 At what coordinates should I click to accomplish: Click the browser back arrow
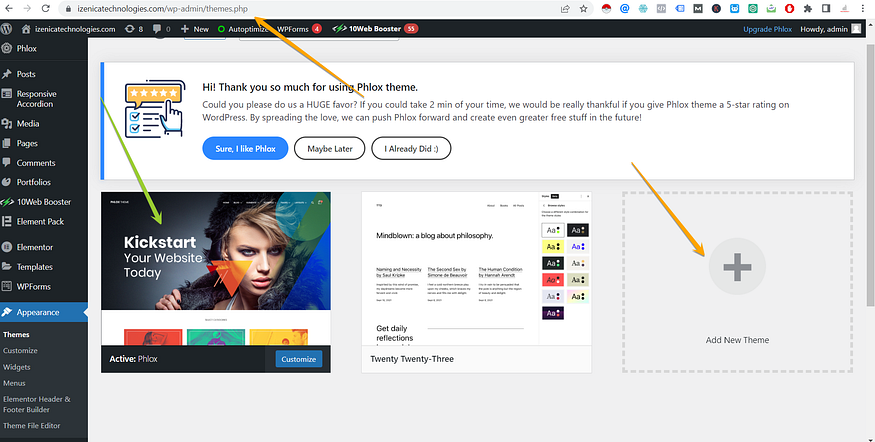[x=9, y=8]
